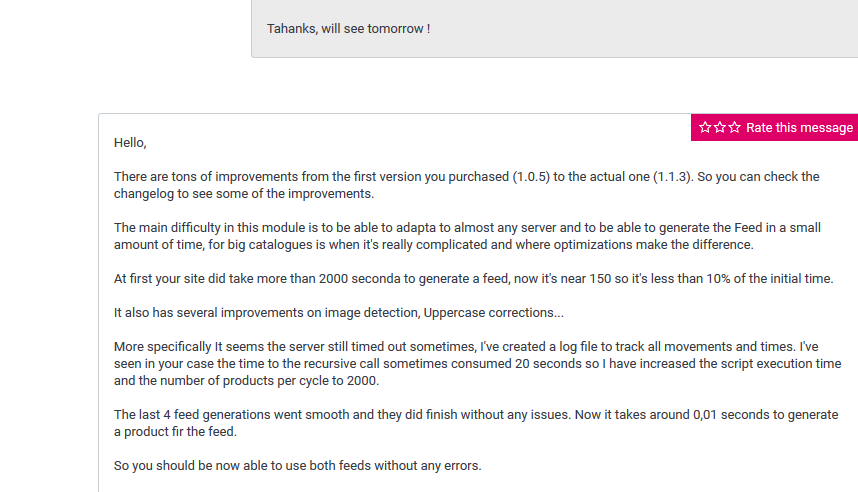The image size is (858, 492).
Task: Click the paragraph starting "There are tons of improvements"
Action: [466, 185]
